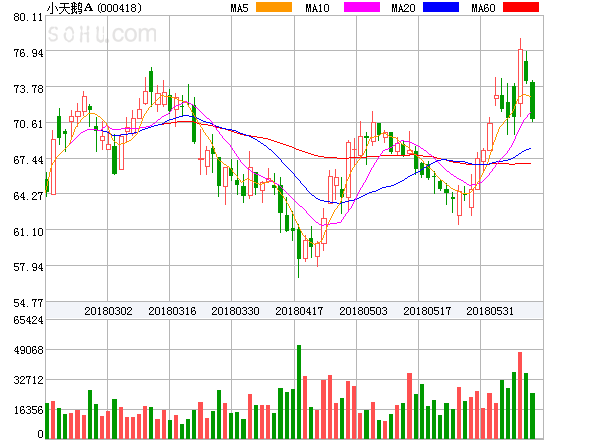Click the 80.11 price axis label
Viewport: 600px width, 440px height.
28,17
